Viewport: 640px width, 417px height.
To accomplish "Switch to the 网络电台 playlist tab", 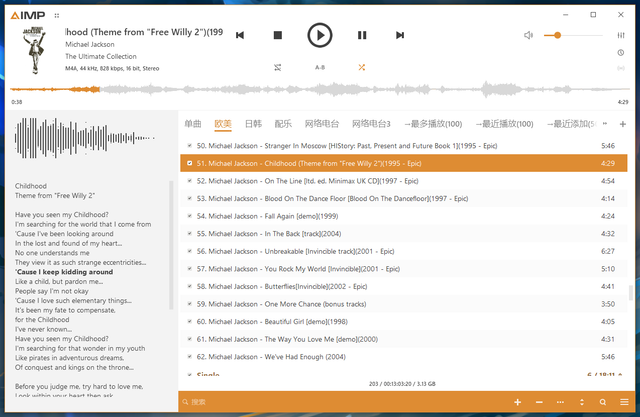I will click(322, 124).
